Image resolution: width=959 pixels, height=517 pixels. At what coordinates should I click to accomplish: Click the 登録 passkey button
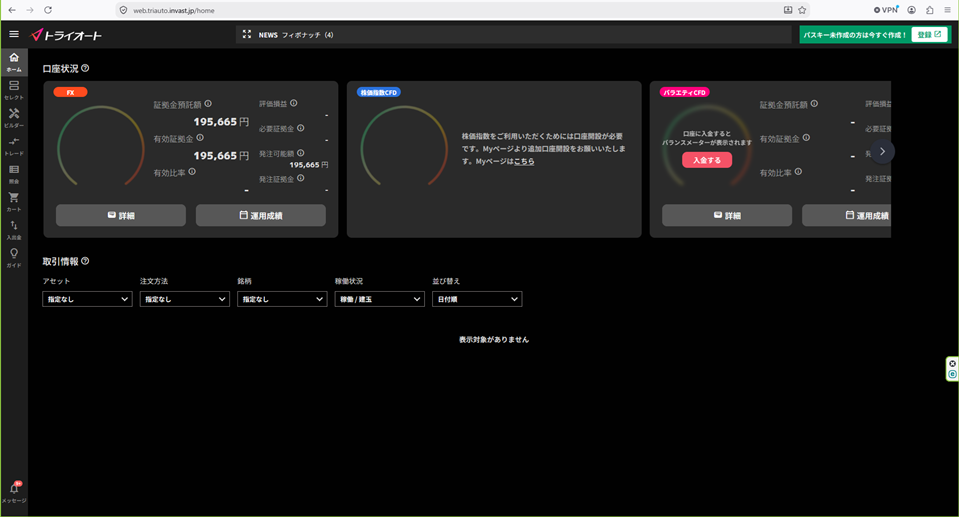tap(929, 35)
